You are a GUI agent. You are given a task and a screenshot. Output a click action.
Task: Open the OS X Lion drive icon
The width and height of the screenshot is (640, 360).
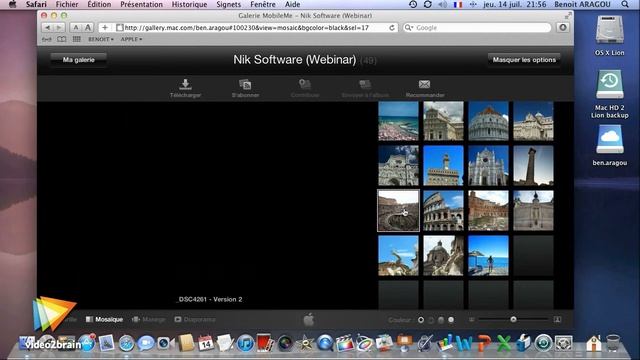[609, 29]
